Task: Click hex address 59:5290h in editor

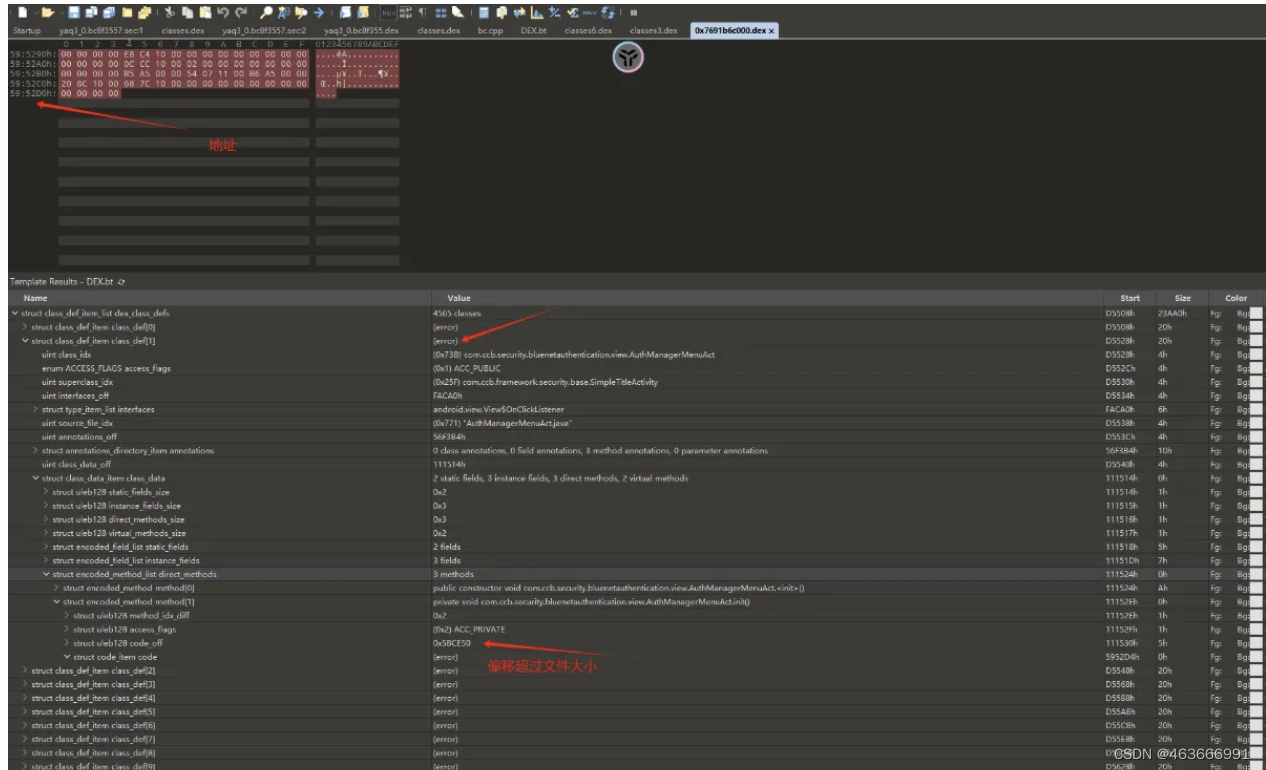Action: coord(31,52)
